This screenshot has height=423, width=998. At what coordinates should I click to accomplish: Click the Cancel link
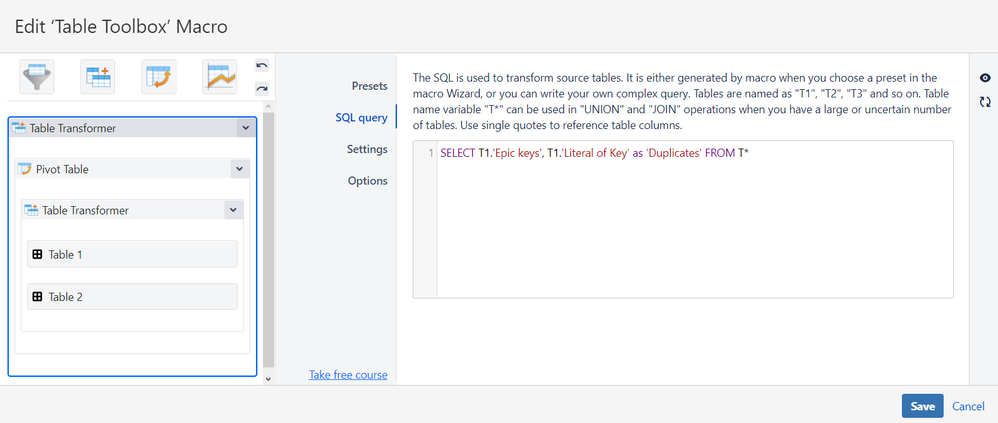pos(968,406)
